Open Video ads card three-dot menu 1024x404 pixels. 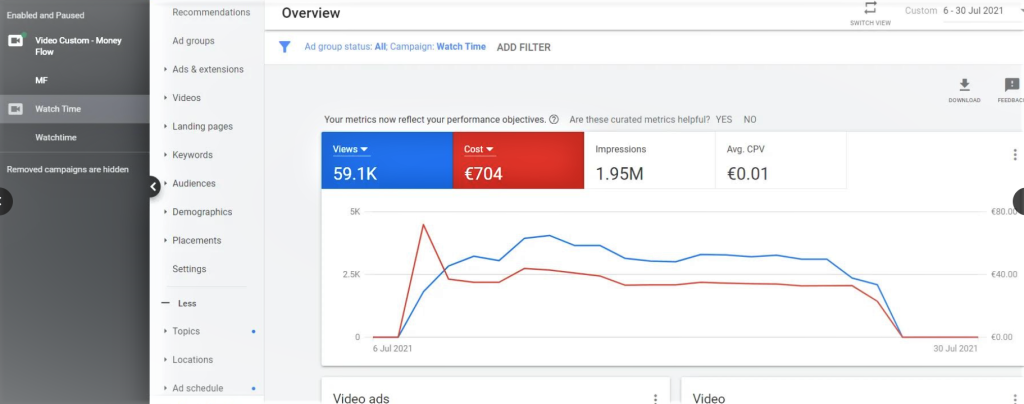[655, 398]
